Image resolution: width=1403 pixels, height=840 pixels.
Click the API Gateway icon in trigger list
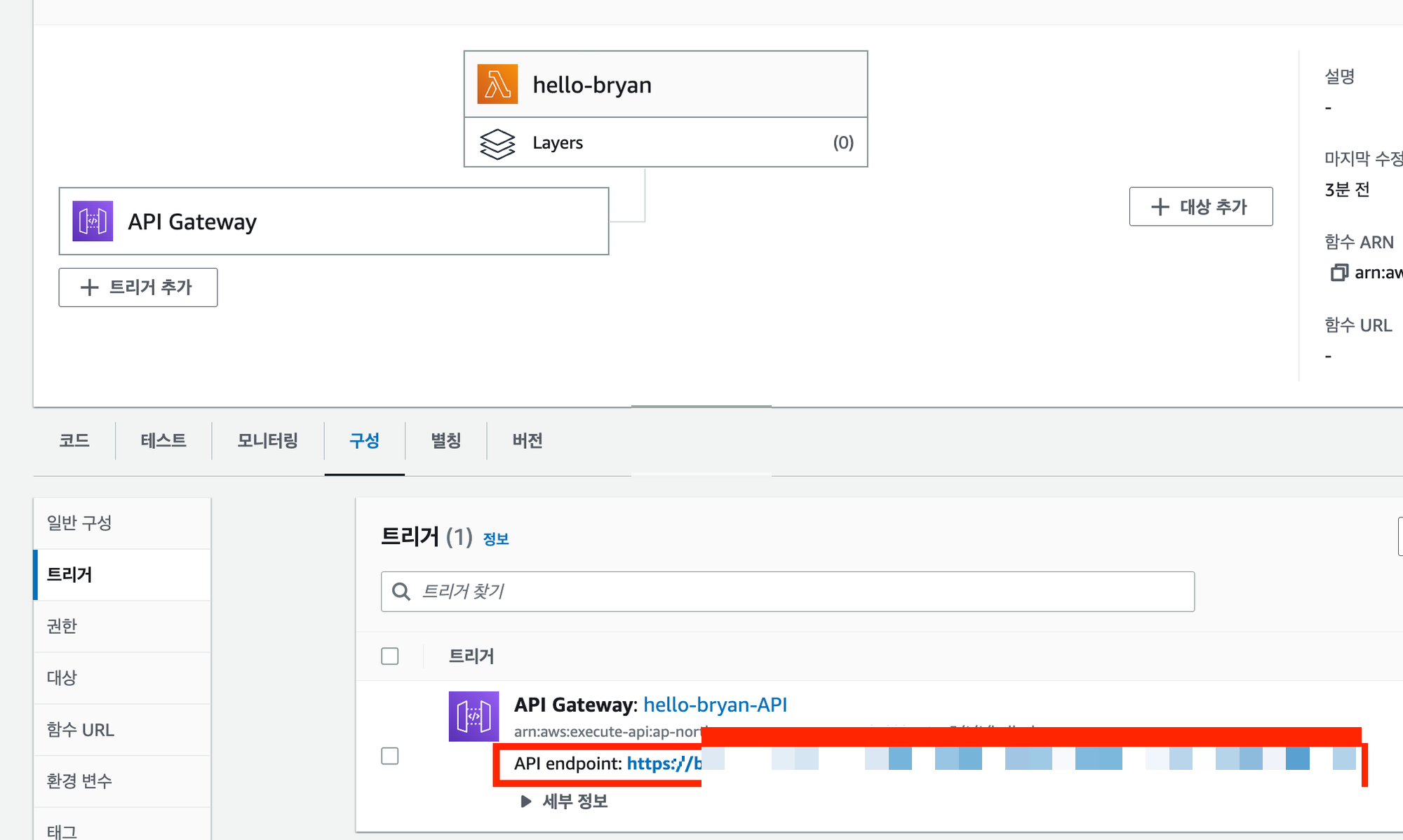[x=474, y=716]
